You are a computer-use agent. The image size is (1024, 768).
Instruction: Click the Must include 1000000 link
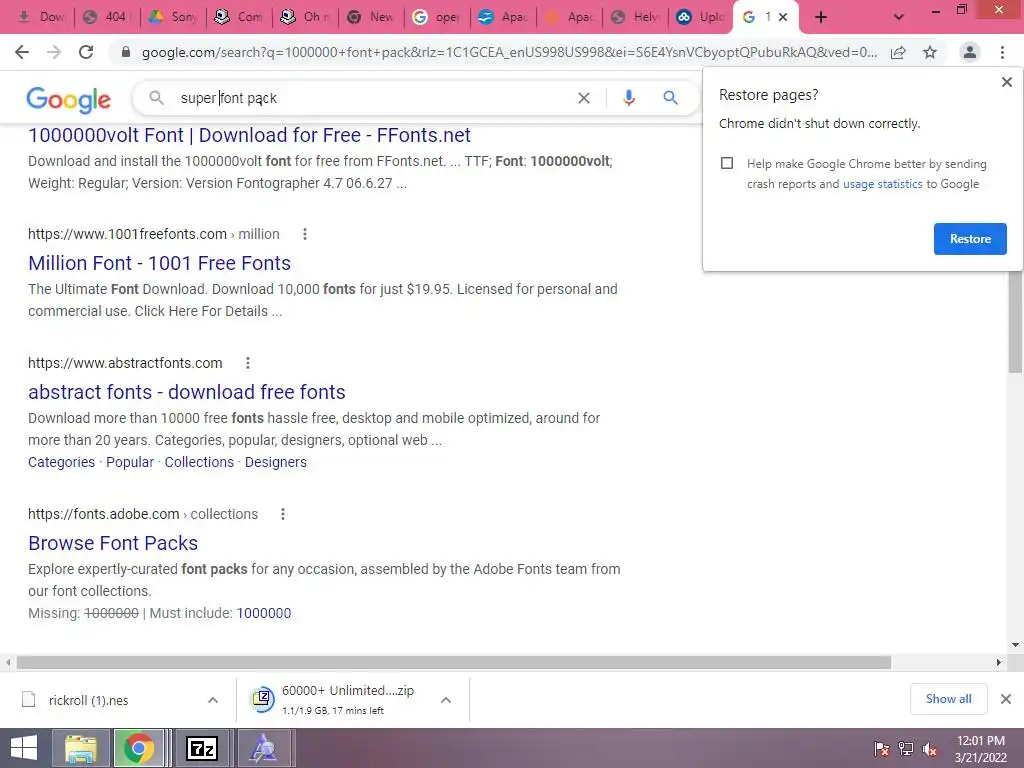(264, 613)
